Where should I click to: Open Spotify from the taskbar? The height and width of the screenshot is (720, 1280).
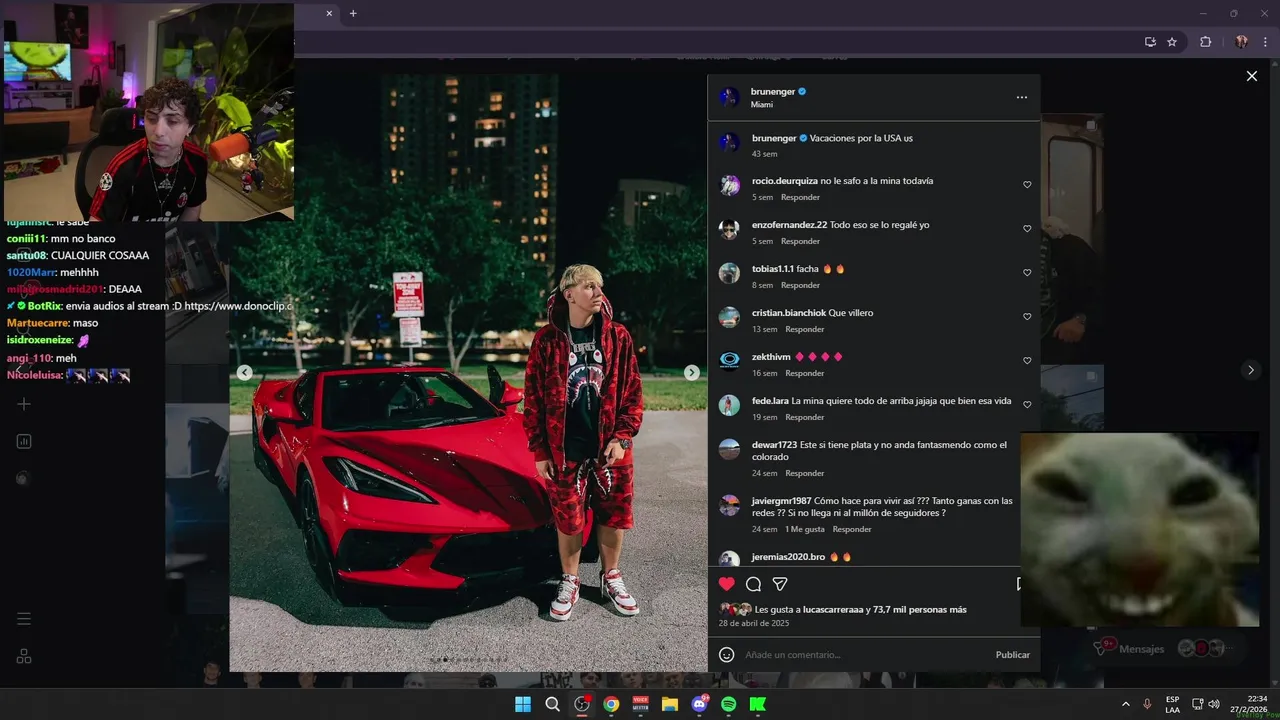coord(728,704)
